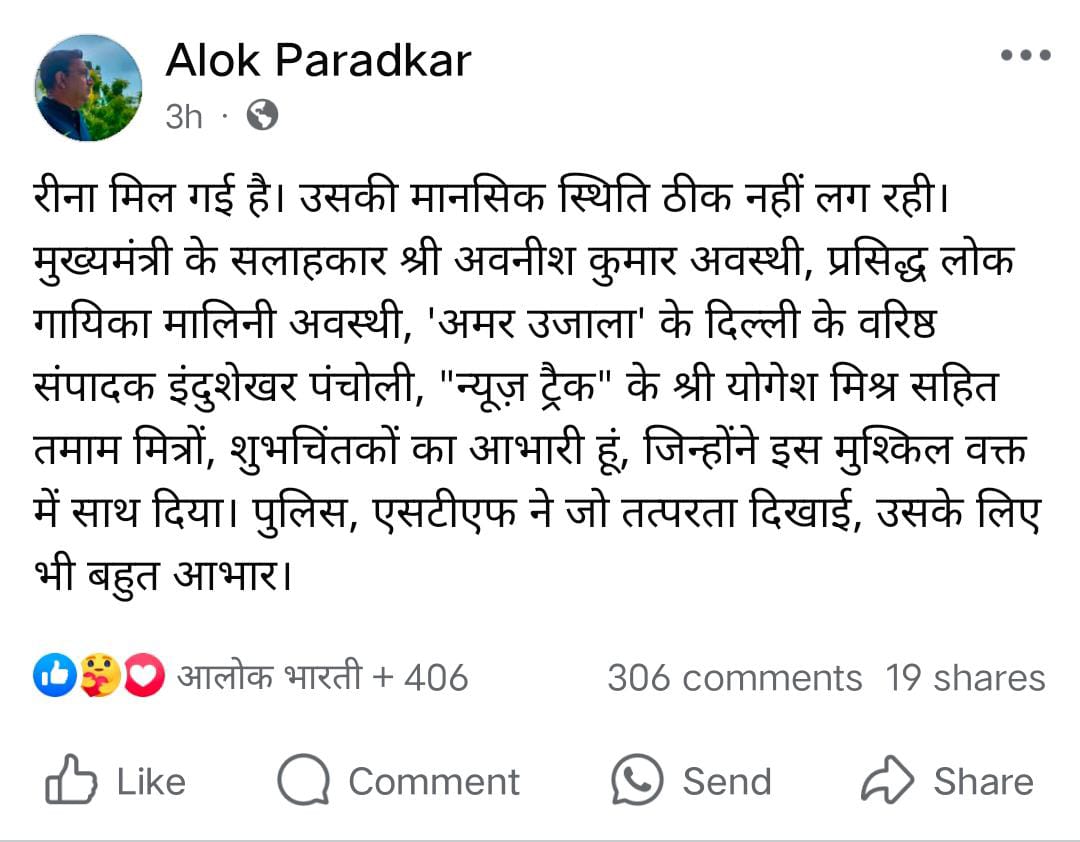Click the speech bubble Comment icon
The height and width of the screenshot is (842, 1080).
pyautogui.click(x=303, y=782)
